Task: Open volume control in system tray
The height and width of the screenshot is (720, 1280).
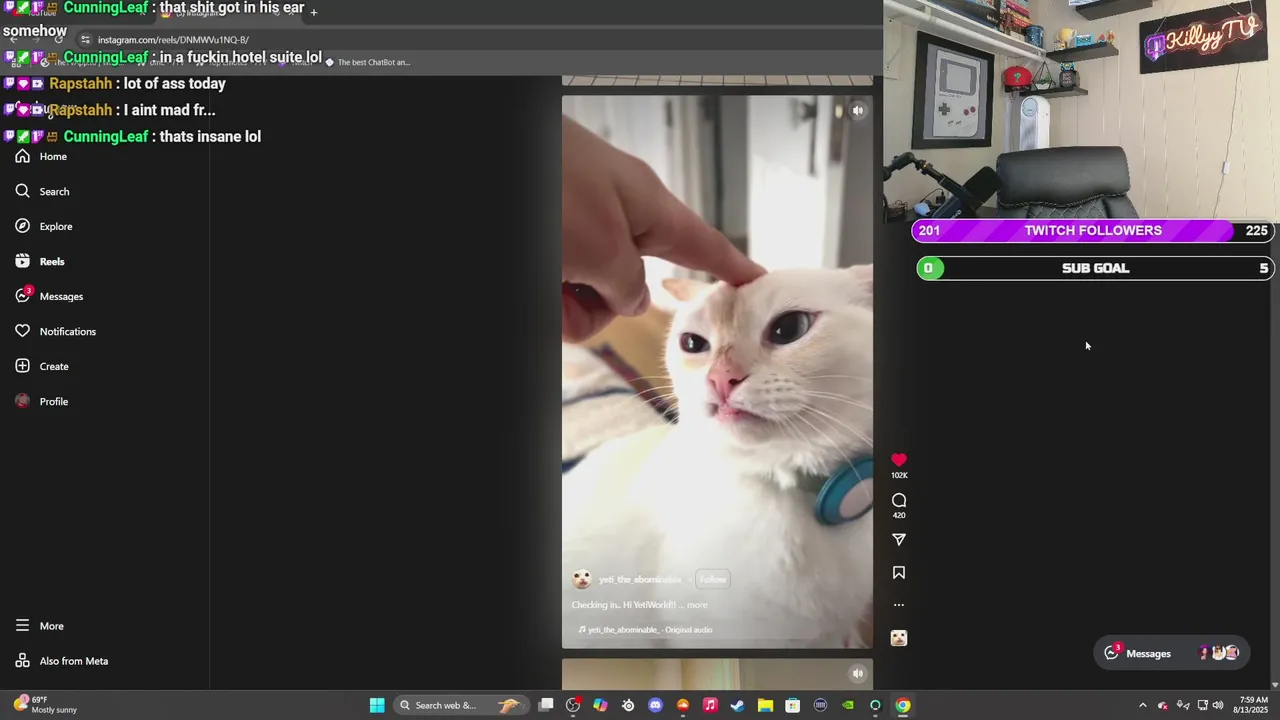Action: pos(1217,705)
